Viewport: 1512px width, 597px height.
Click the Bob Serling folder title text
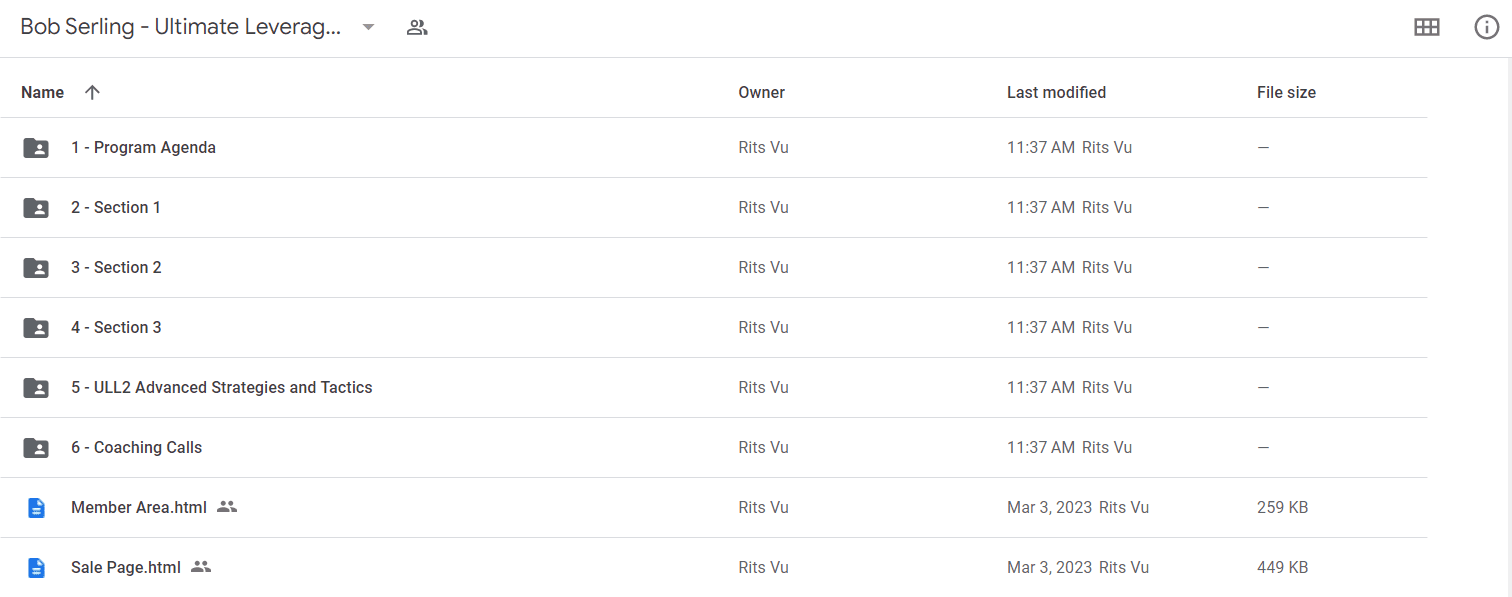pos(181,27)
